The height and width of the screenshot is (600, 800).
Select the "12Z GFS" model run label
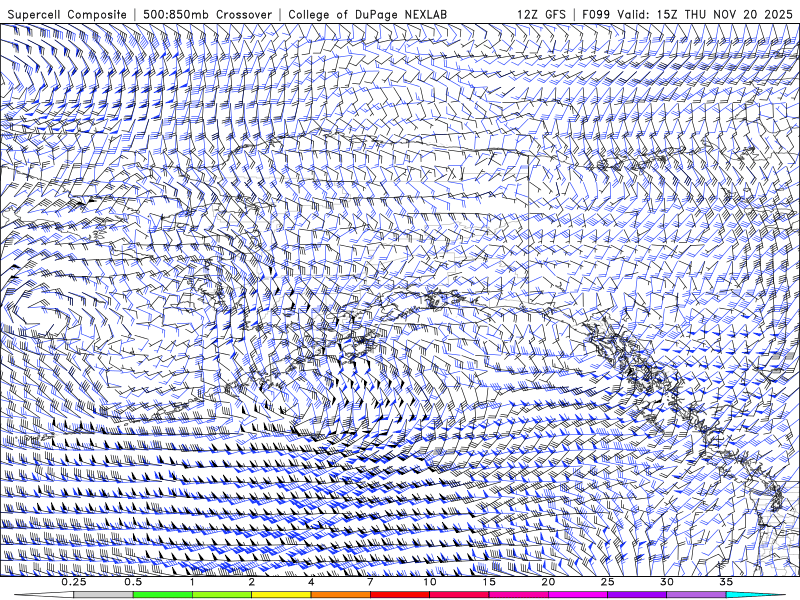coord(541,14)
